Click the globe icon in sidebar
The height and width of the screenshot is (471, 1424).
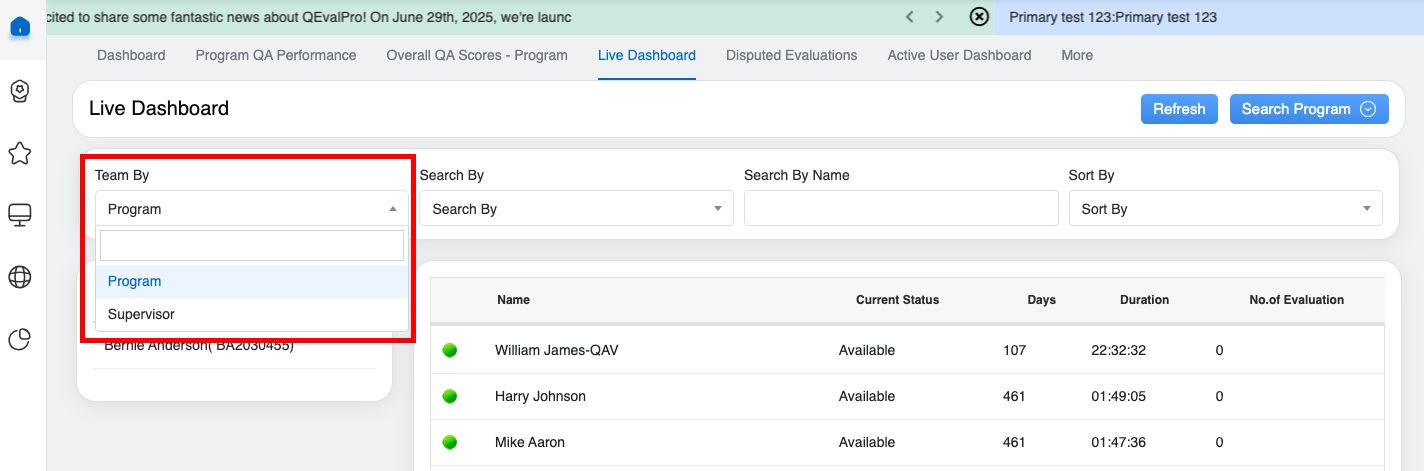20,277
